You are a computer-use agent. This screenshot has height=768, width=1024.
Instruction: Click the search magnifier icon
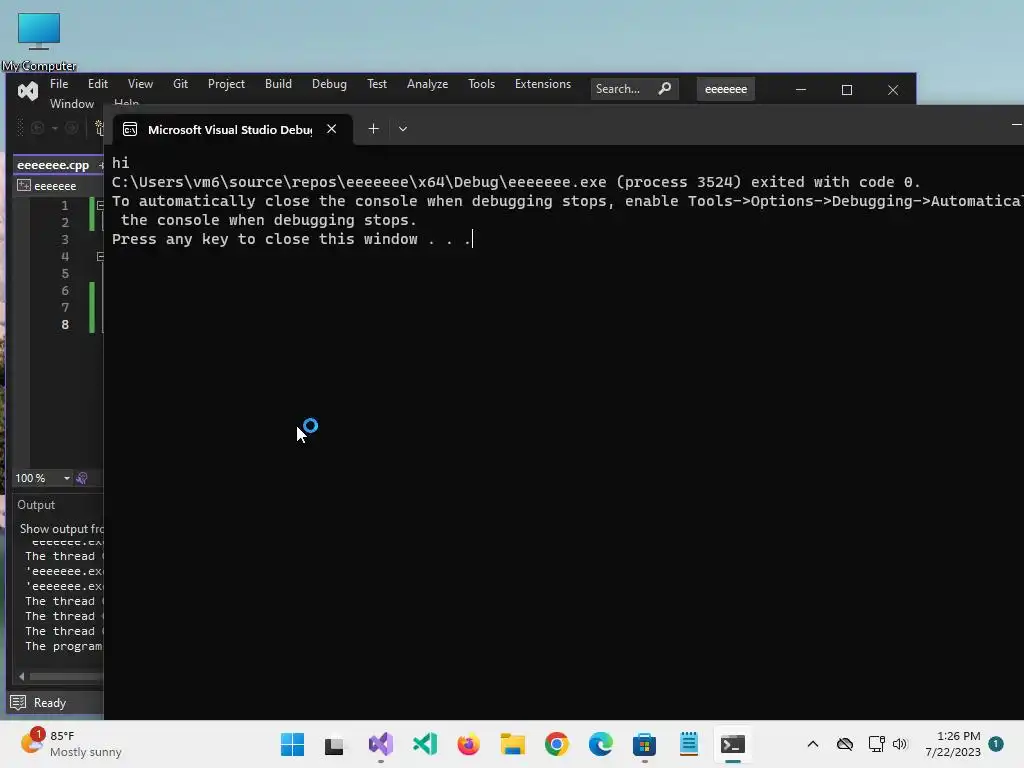click(665, 88)
